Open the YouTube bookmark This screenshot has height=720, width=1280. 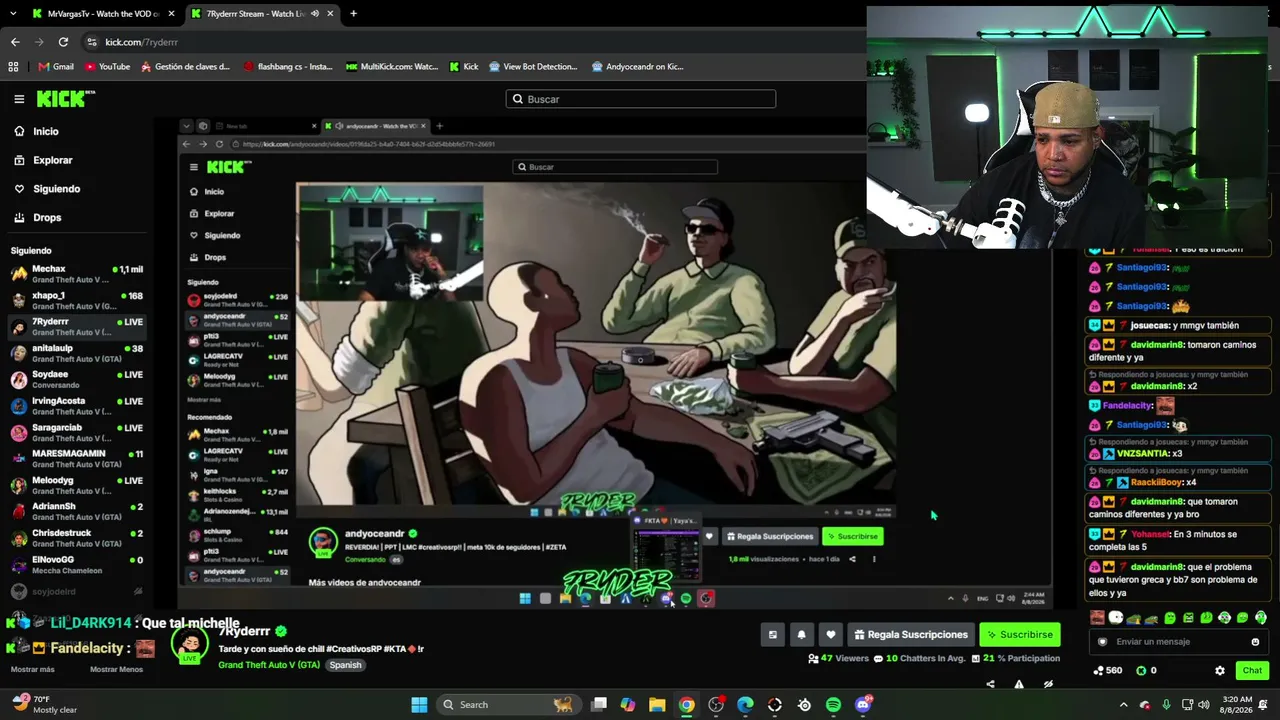pyautogui.click(x=107, y=67)
